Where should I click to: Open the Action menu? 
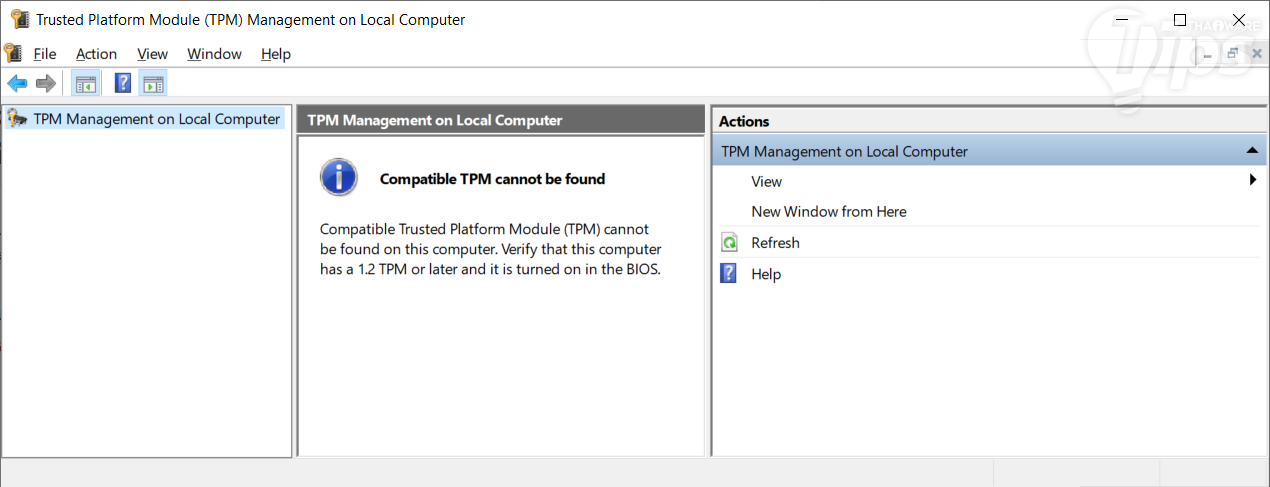pos(96,54)
